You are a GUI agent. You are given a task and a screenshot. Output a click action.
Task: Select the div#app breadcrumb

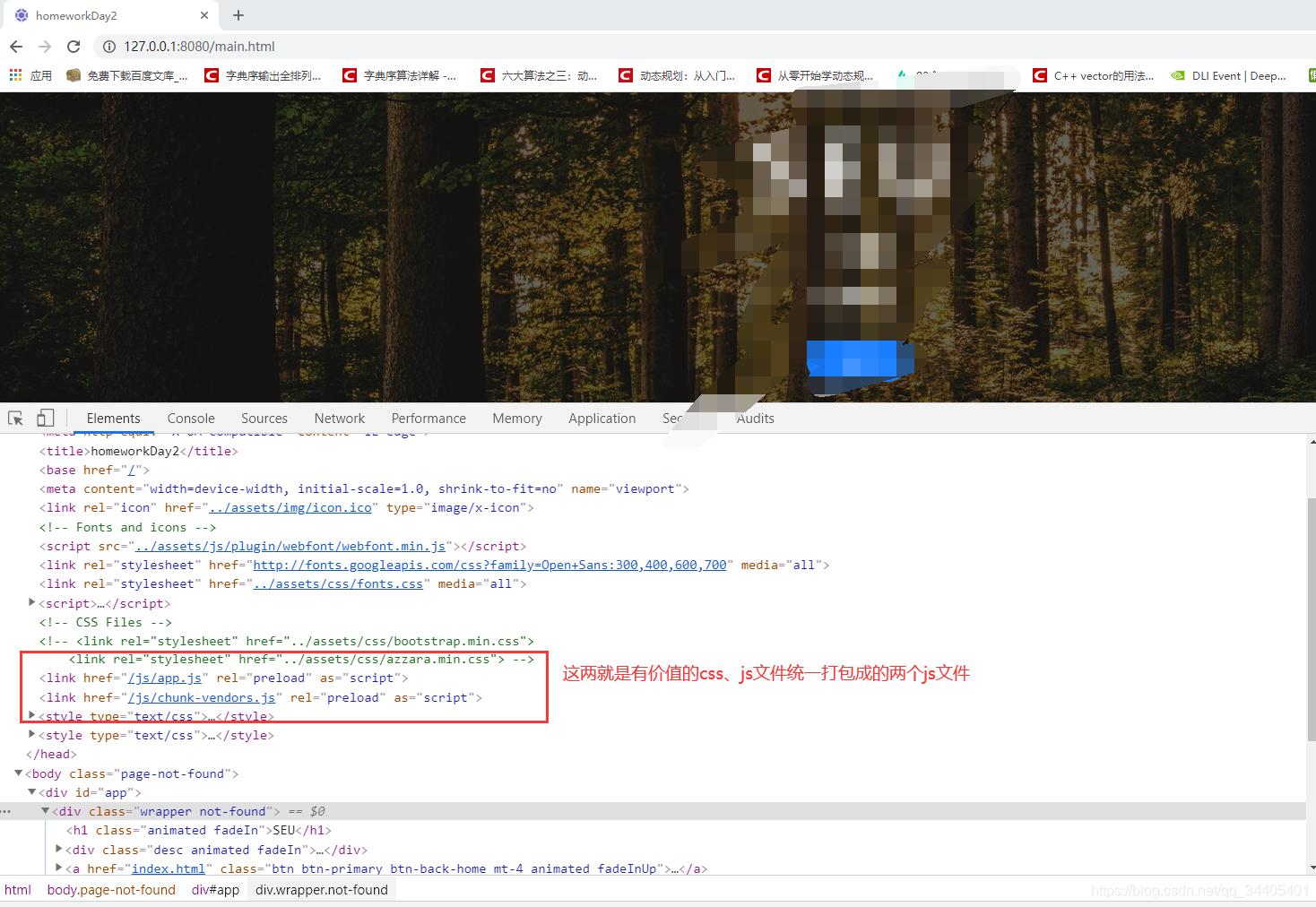(216, 890)
